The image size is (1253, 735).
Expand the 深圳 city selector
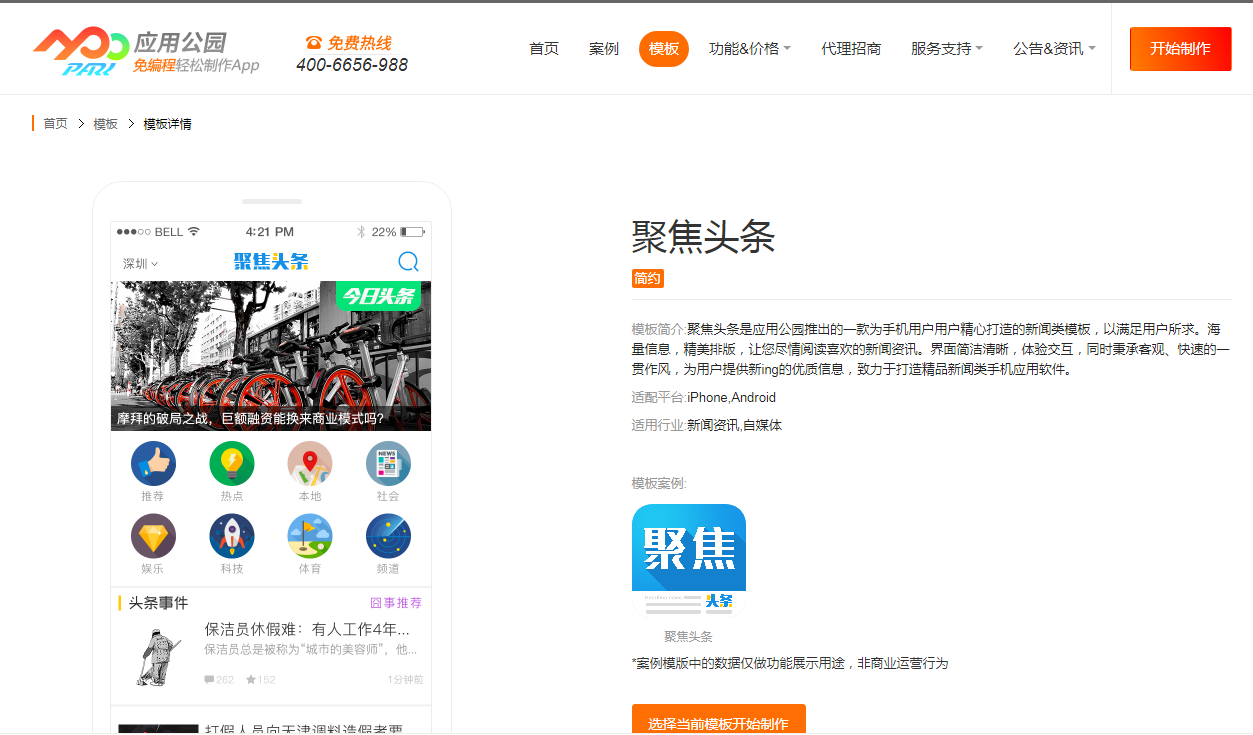pos(140,264)
